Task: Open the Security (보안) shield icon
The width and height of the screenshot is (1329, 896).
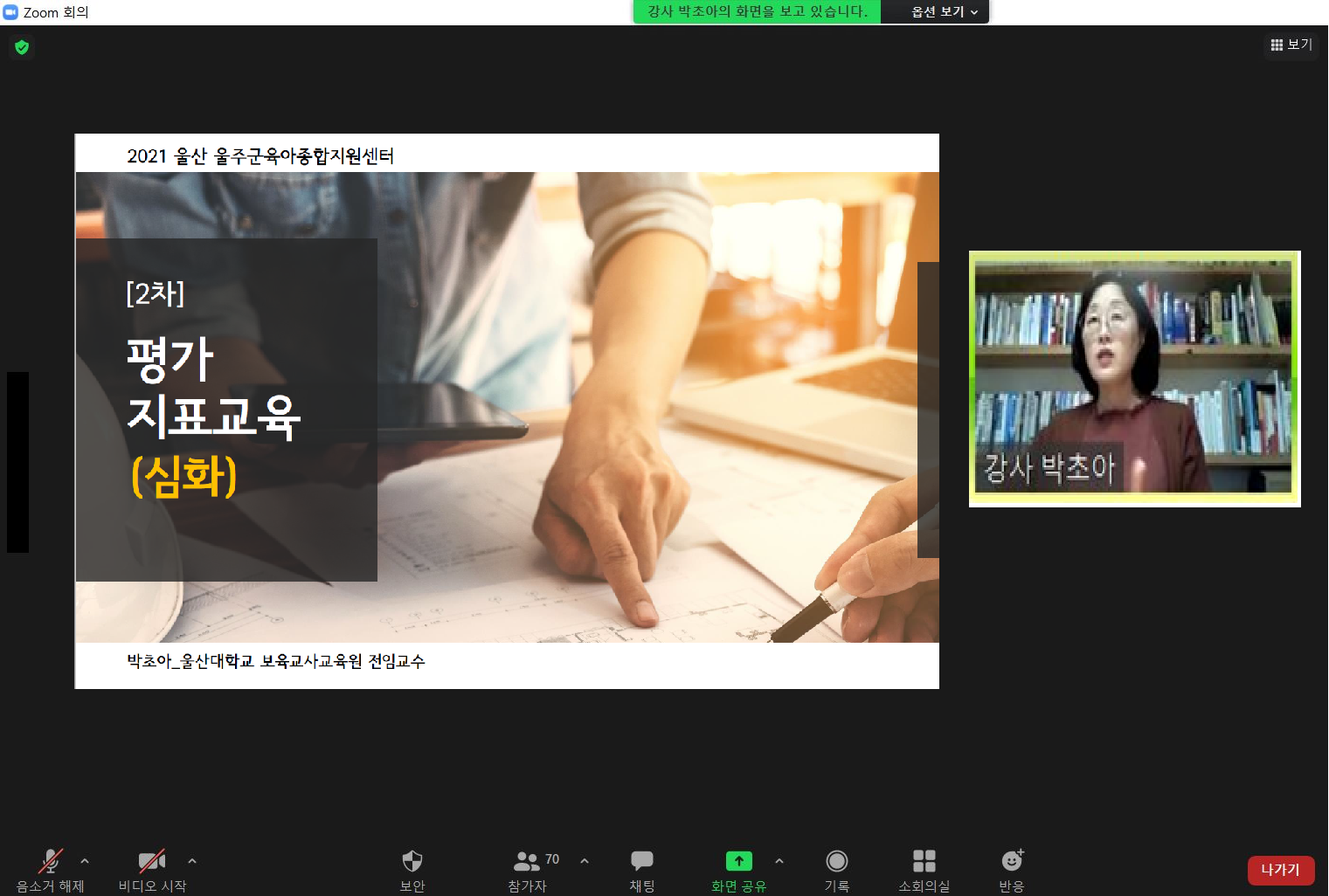Action: [412, 861]
